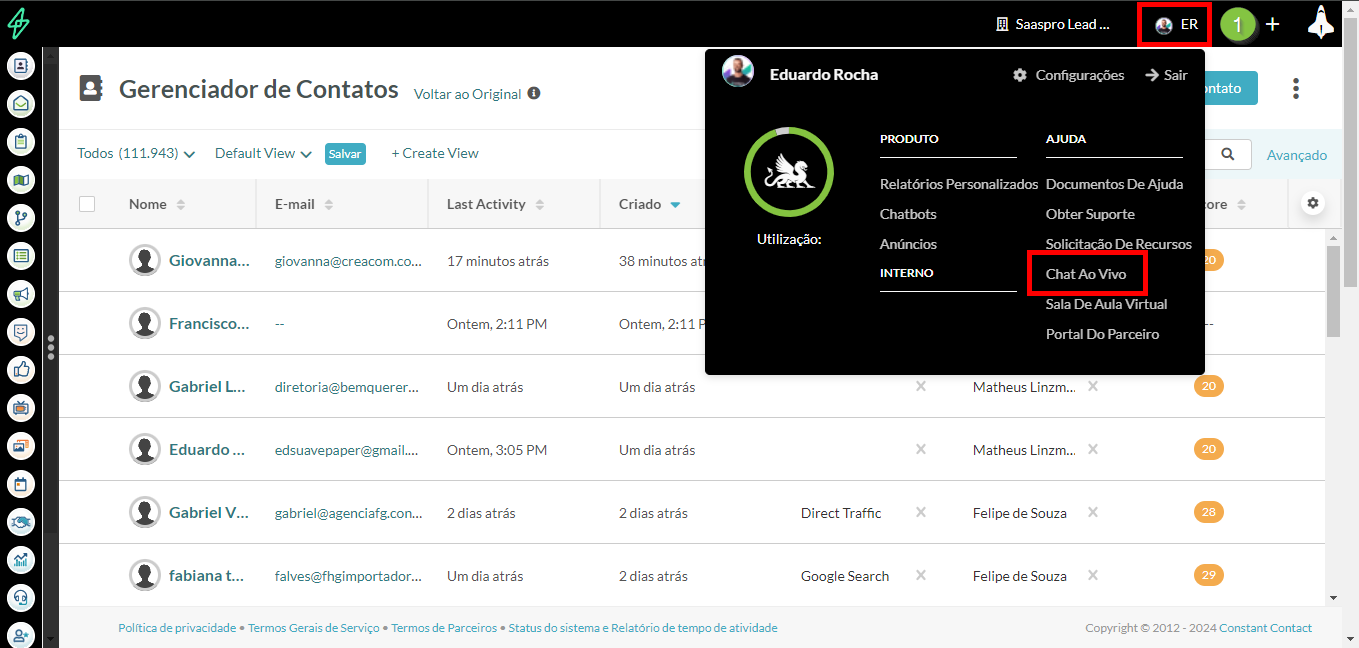Image resolution: width=1359 pixels, height=648 pixels.
Task: Open the three-dot more options menu
Action: pyautogui.click(x=1296, y=89)
